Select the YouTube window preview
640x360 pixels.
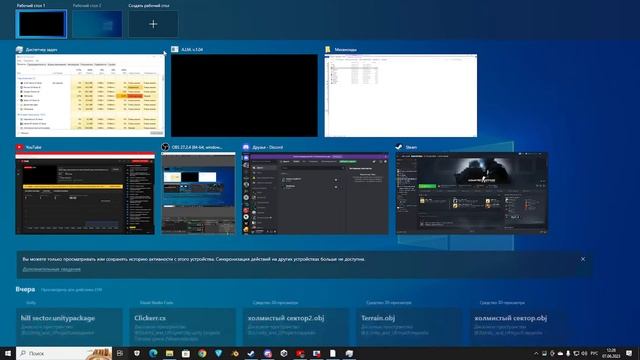click(85, 193)
